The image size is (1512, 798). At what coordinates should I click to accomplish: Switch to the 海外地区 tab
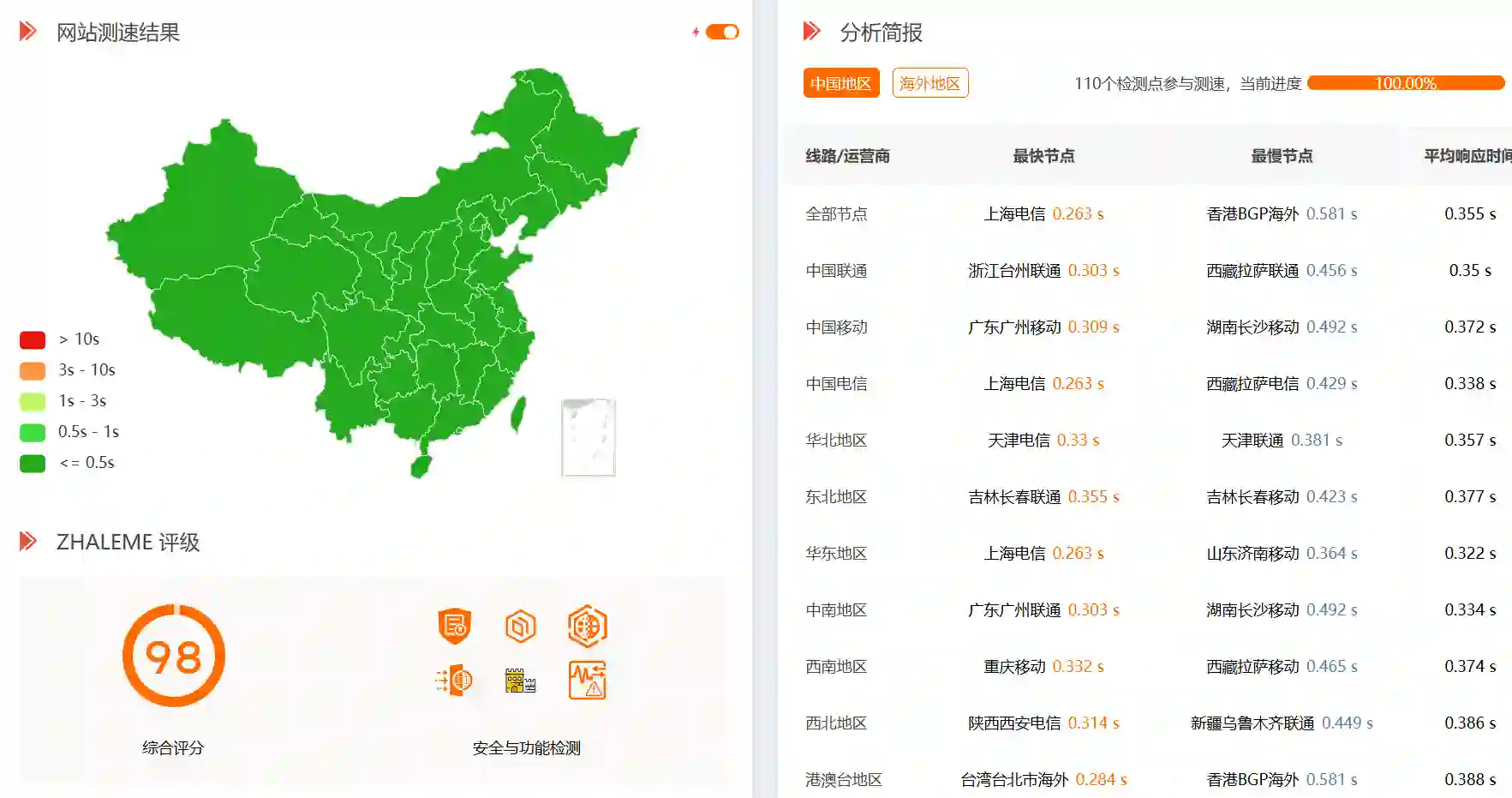(930, 82)
